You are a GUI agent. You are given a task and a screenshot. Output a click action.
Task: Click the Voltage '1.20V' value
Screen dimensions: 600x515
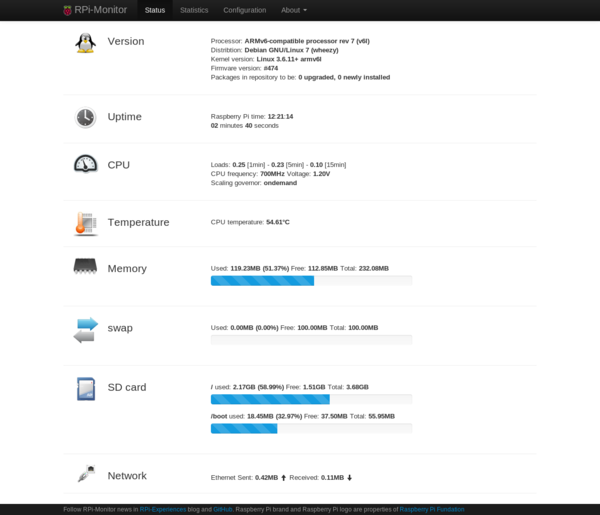321,174
